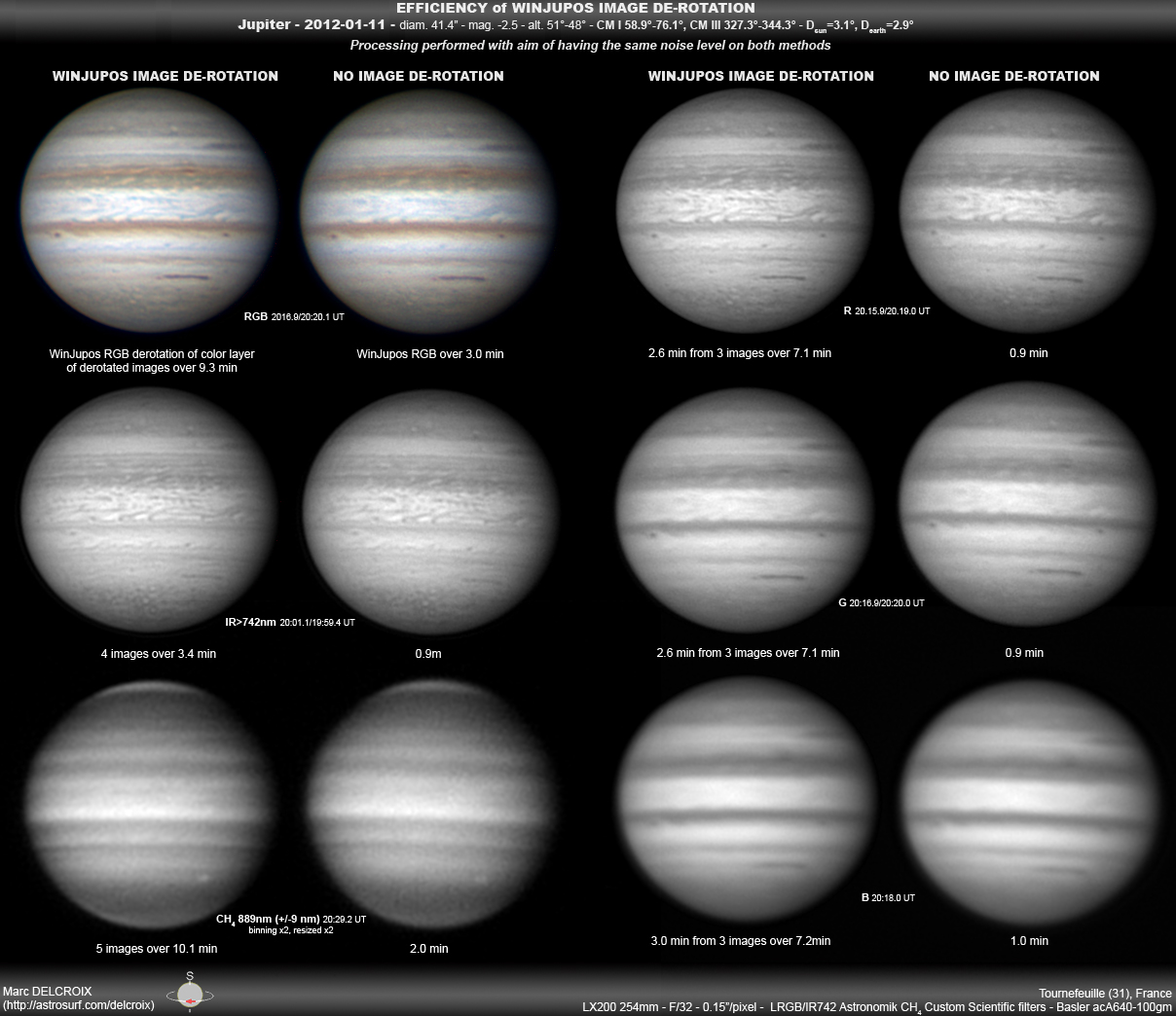Select the NO IMAGE DE-ROTATION right column header
Image resolution: width=1176 pixels, height=1016 pixels.
tap(1014, 76)
